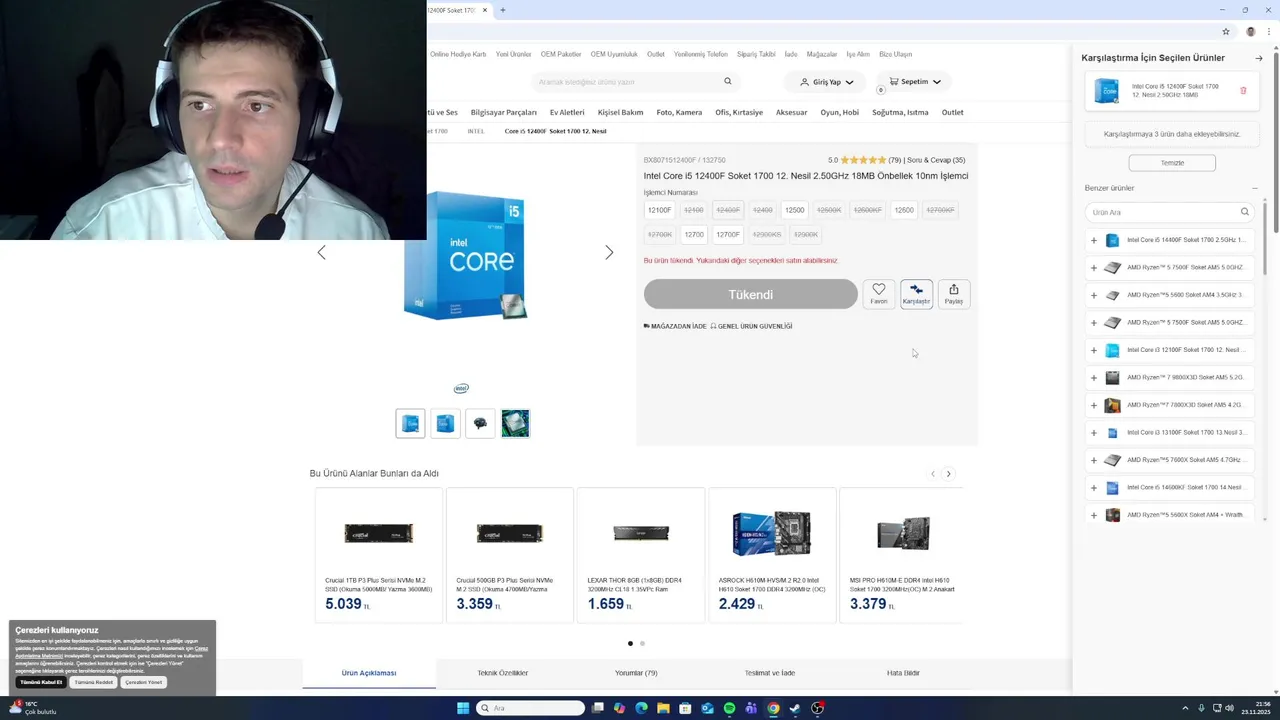The image size is (1280, 720).
Task: Go to next recommended products page
Action: pyautogui.click(x=948, y=474)
